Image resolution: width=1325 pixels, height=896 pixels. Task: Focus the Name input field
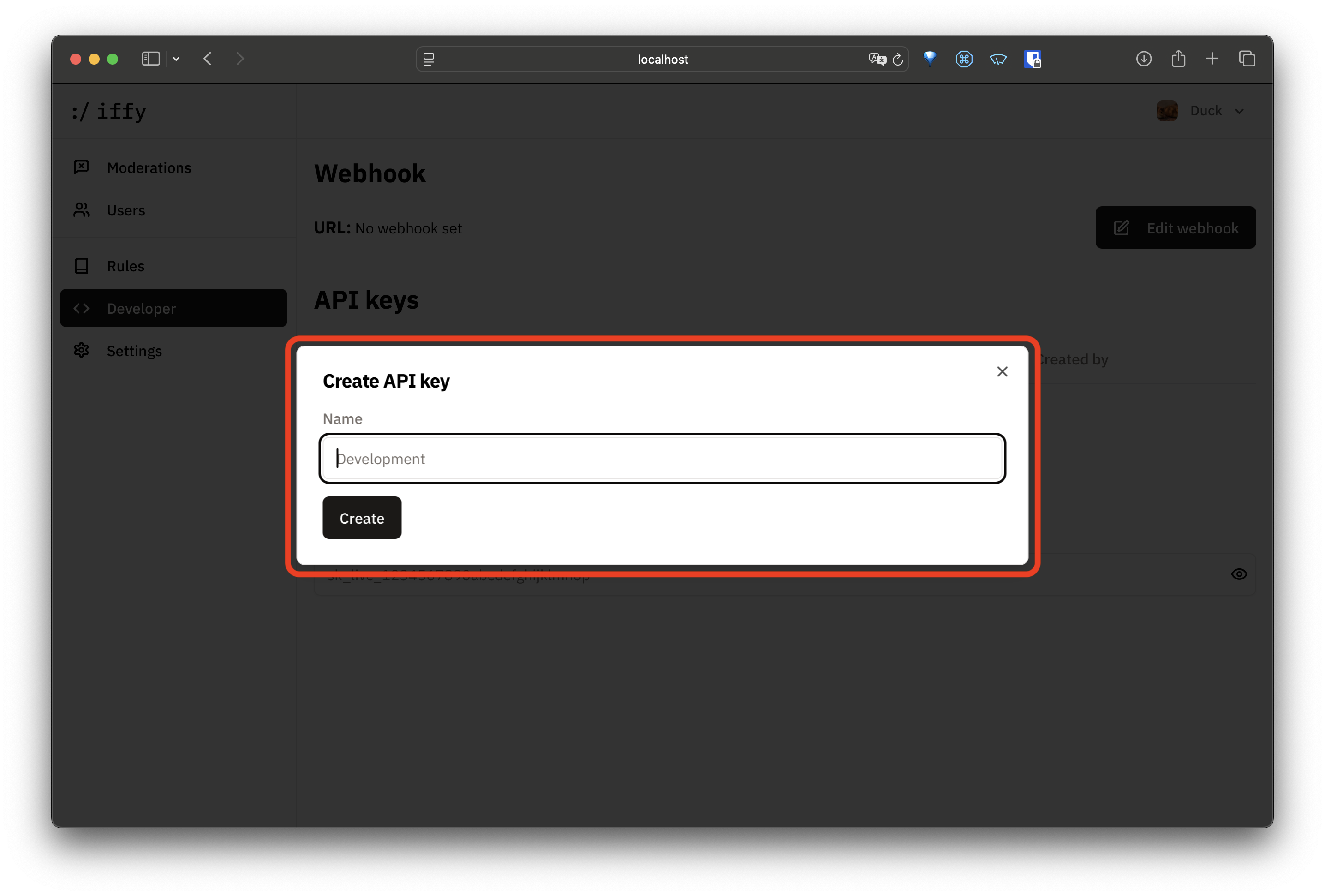click(662, 459)
